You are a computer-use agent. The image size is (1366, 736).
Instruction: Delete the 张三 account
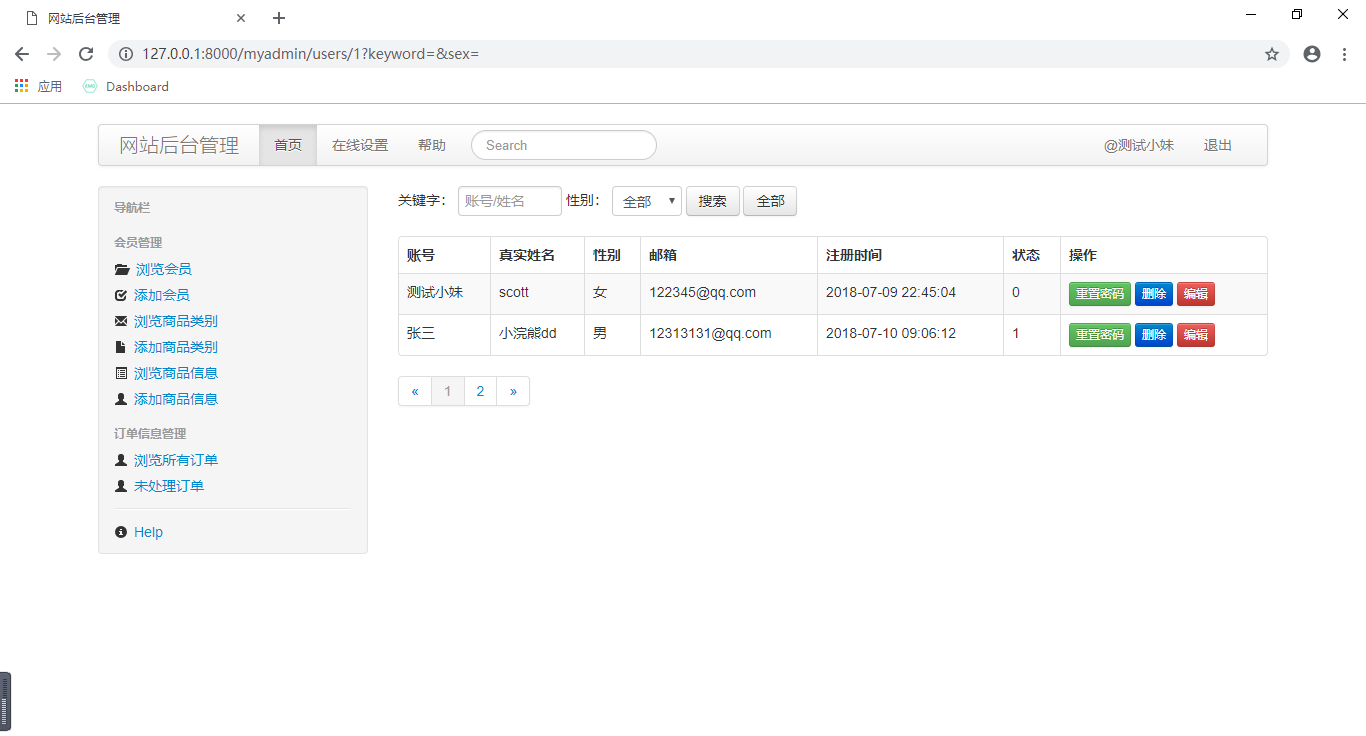click(1154, 335)
